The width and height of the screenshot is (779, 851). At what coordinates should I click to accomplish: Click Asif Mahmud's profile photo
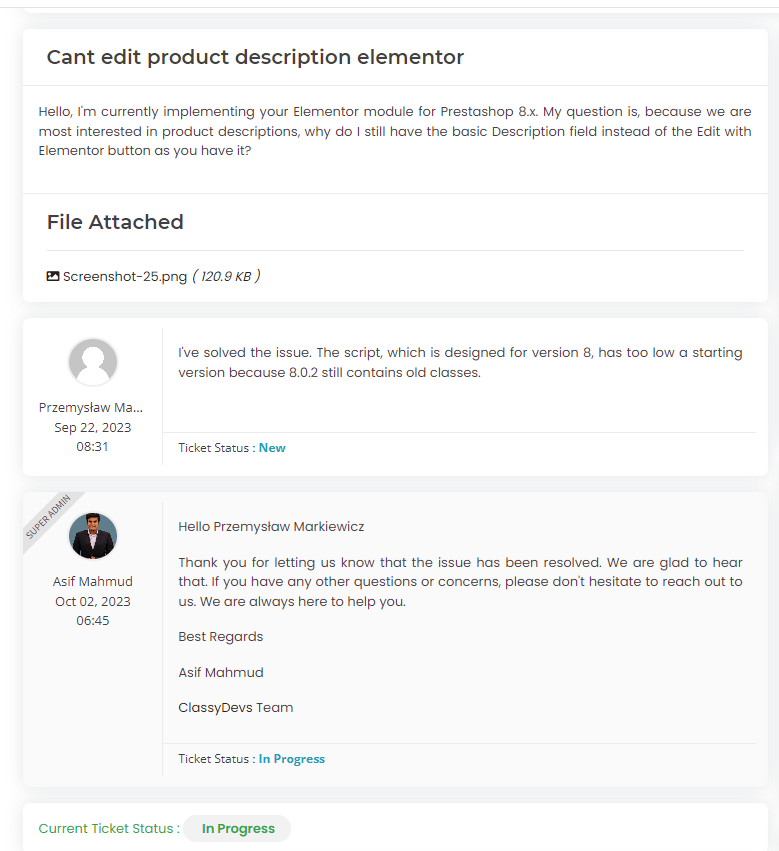click(x=93, y=537)
